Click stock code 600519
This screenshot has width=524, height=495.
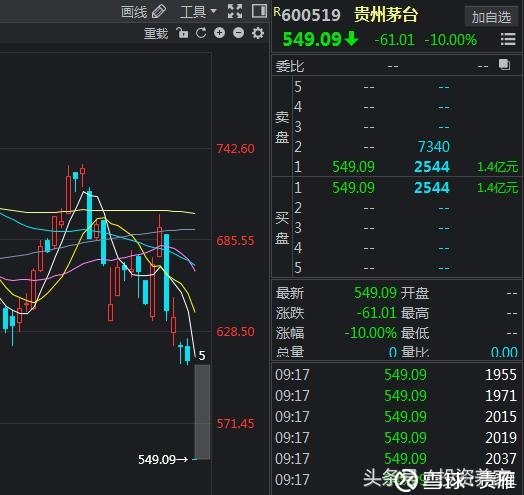(x=311, y=15)
